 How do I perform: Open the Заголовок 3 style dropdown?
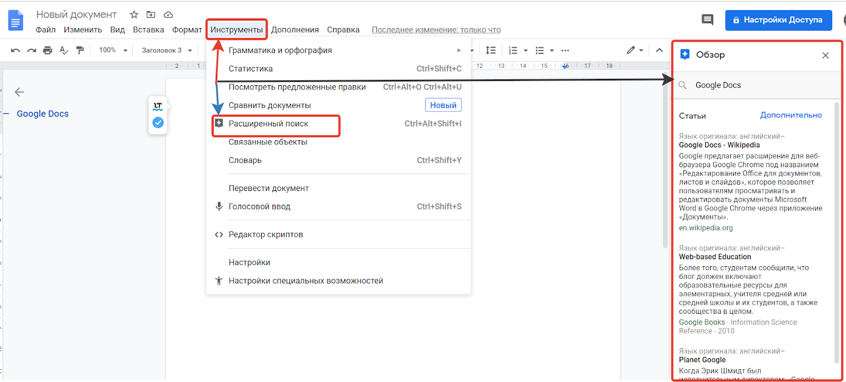(x=167, y=50)
